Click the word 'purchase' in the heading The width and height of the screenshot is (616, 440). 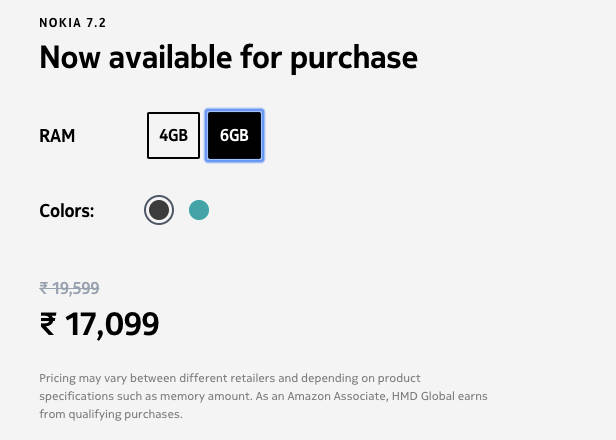[x=353, y=57]
